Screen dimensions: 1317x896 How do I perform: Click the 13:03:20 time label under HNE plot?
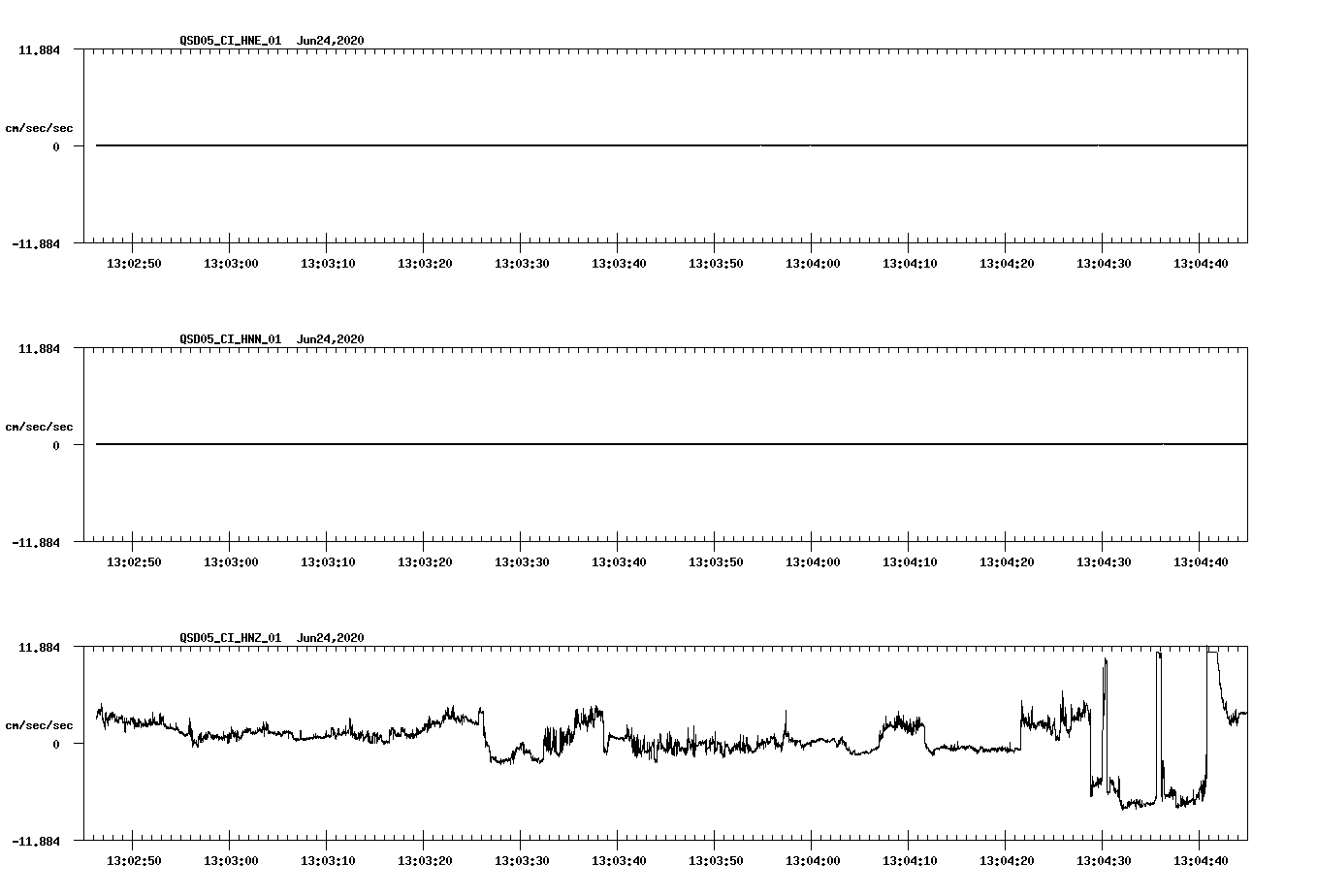tap(425, 264)
